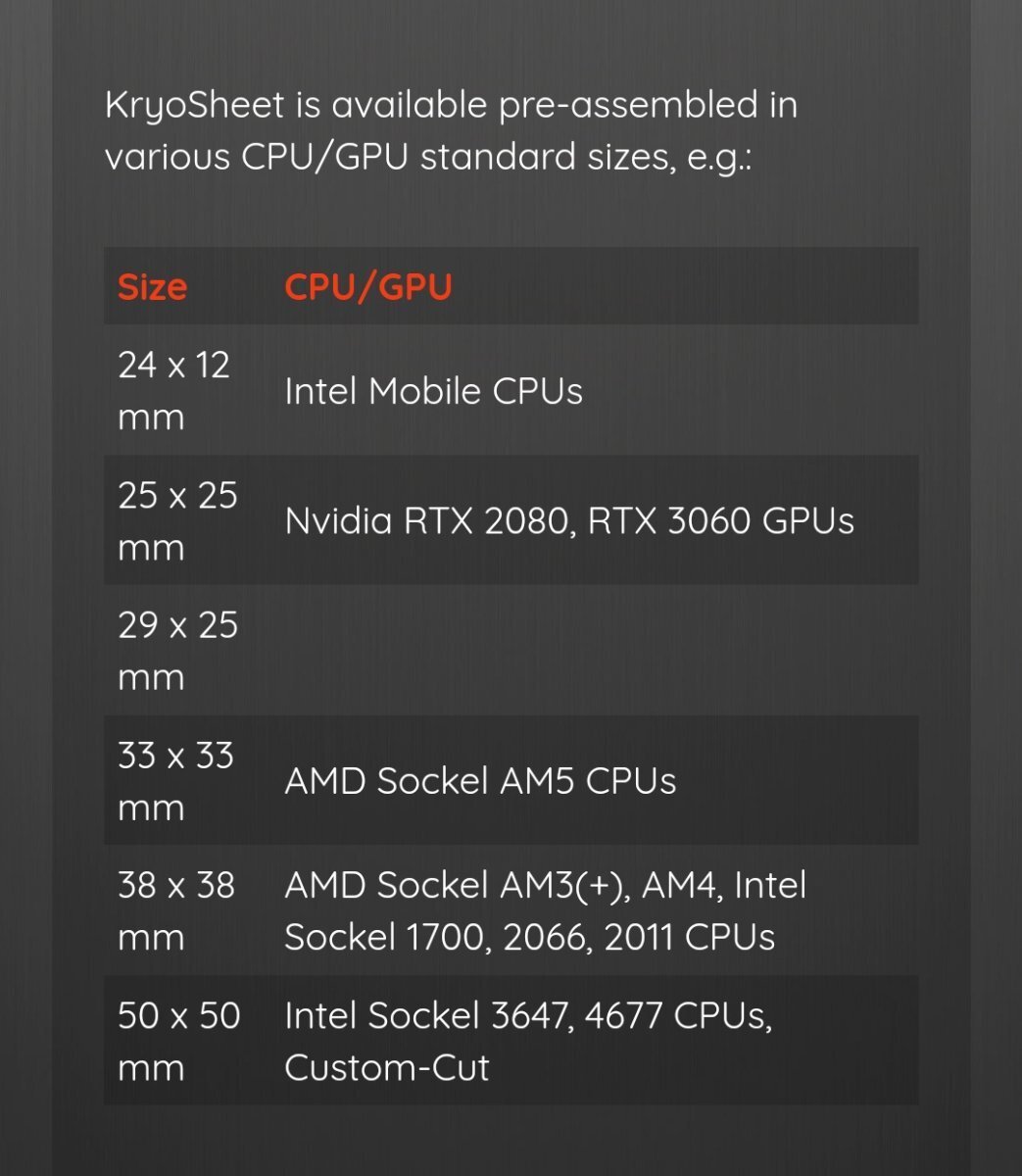Click the AMD Sockel AM5 CPUs entry
This screenshot has width=1022, height=1176.
tap(480, 781)
